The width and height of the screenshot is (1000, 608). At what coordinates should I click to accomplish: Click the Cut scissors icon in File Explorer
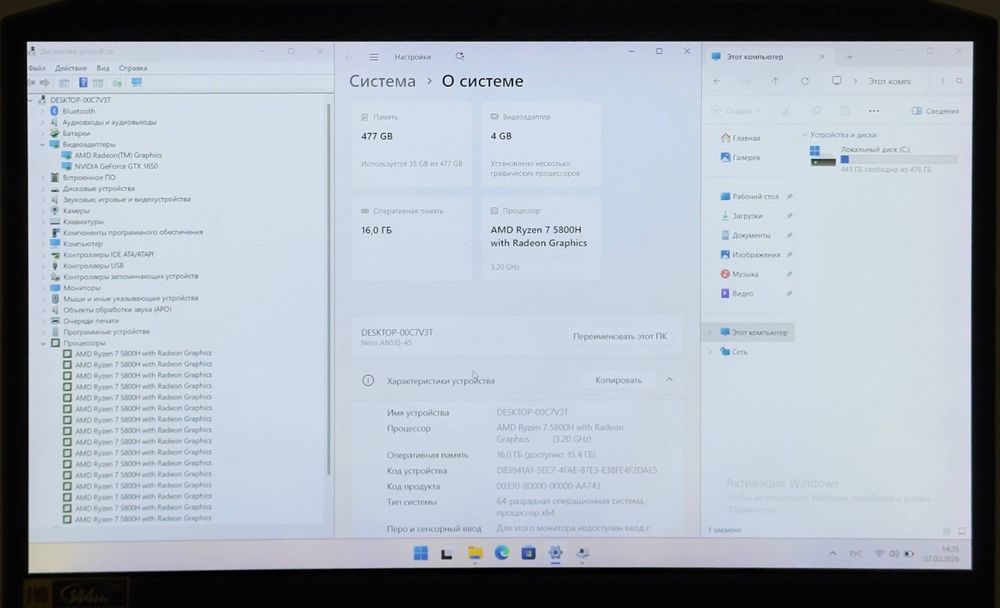[786, 111]
